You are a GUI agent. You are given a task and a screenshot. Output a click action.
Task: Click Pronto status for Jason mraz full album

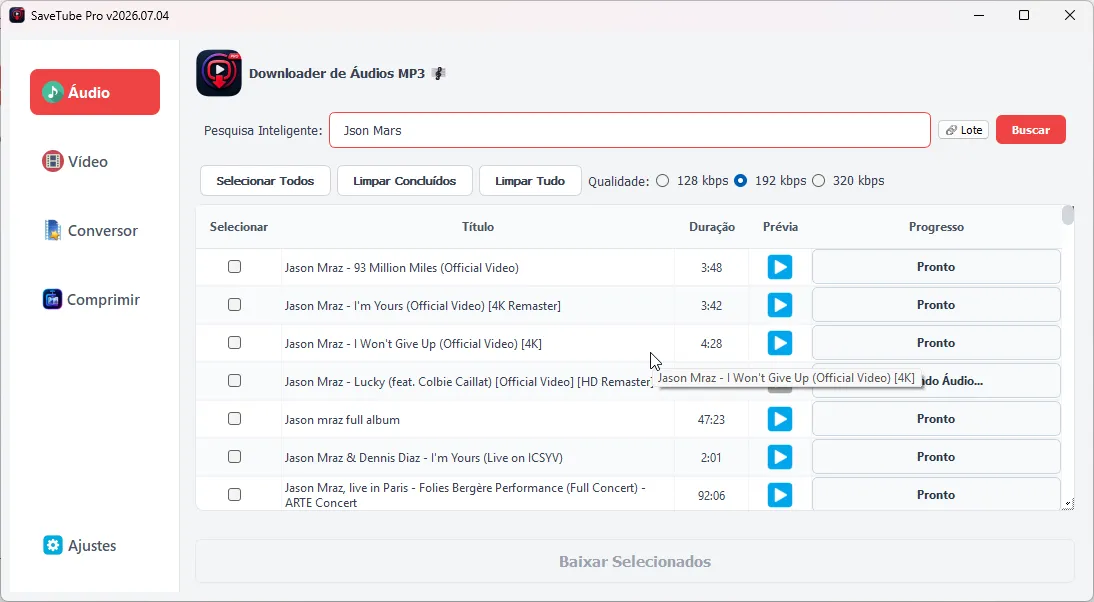[x=936, y=419]
